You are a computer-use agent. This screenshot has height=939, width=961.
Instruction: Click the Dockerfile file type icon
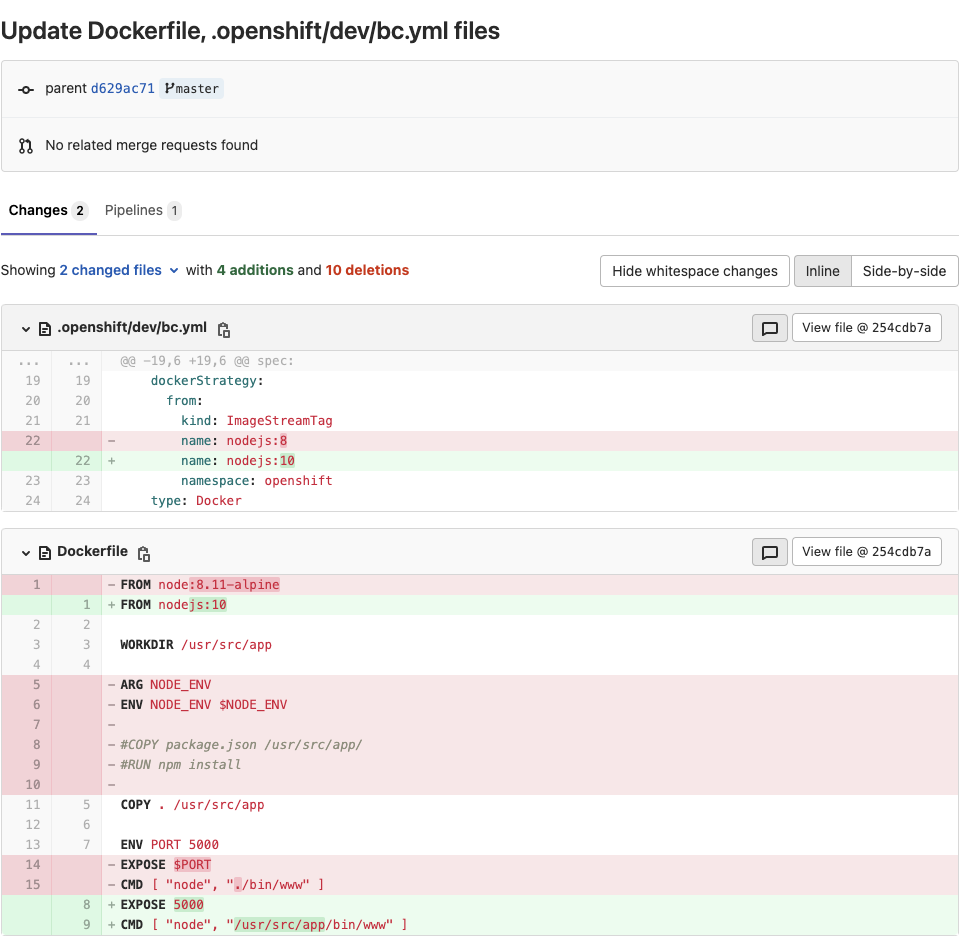pyautogui.click(x=44, y=553)
